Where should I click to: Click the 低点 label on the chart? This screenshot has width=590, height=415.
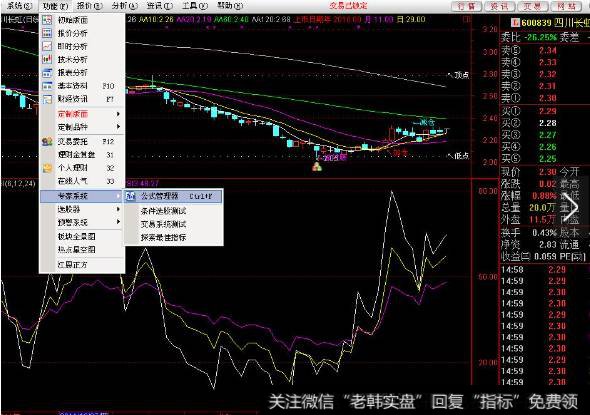[x=461, y=156]
